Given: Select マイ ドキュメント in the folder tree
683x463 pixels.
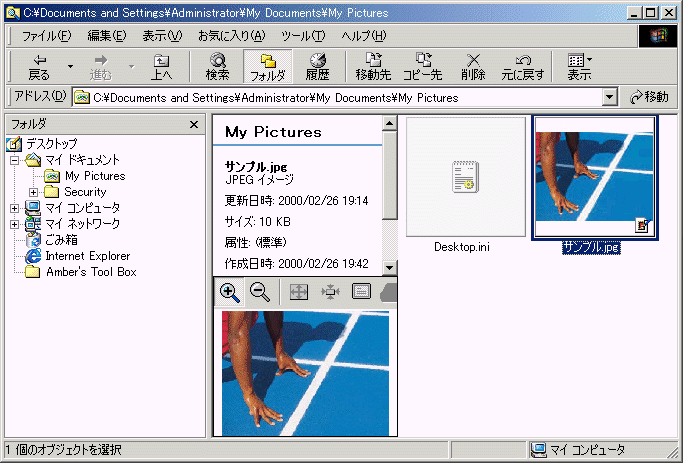Looking at the screenshot, I should [82, 160].
